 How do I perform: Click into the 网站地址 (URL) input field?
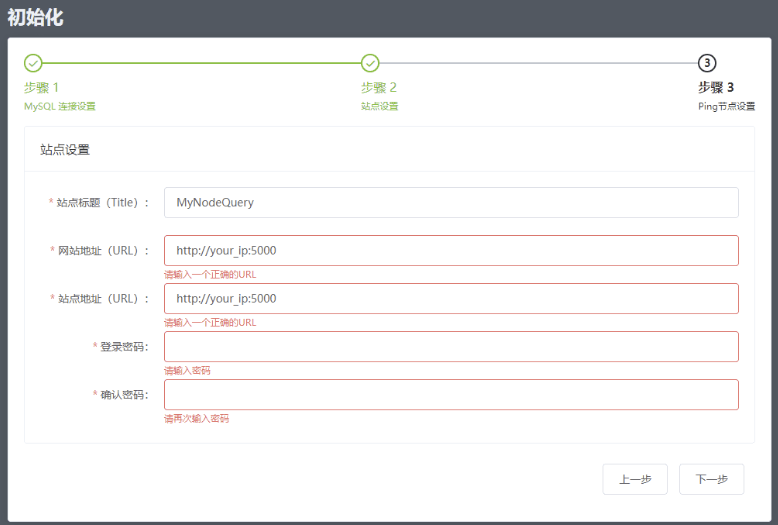[x=451, y=250]
